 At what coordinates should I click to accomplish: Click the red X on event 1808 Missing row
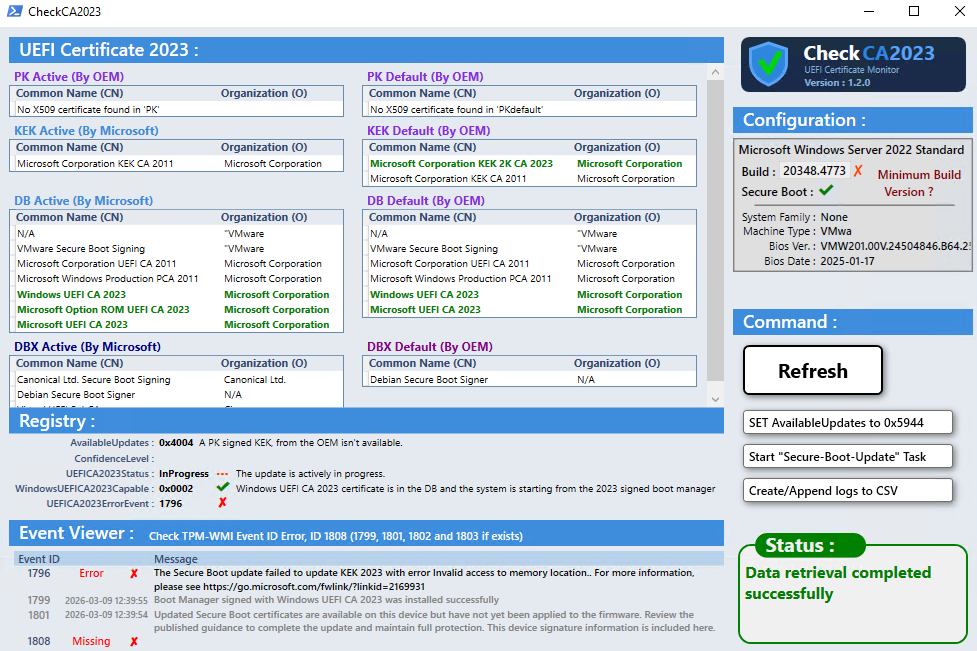(x=134, y=641)
